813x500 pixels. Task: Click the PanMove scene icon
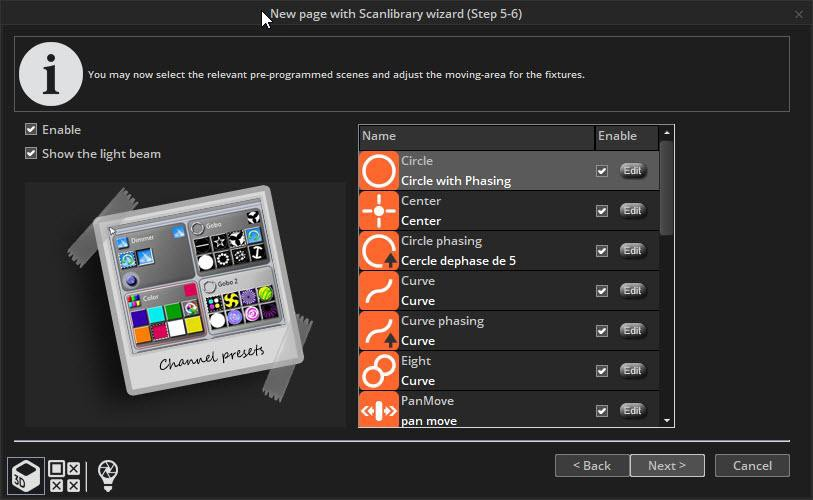[x=379, y=410]
